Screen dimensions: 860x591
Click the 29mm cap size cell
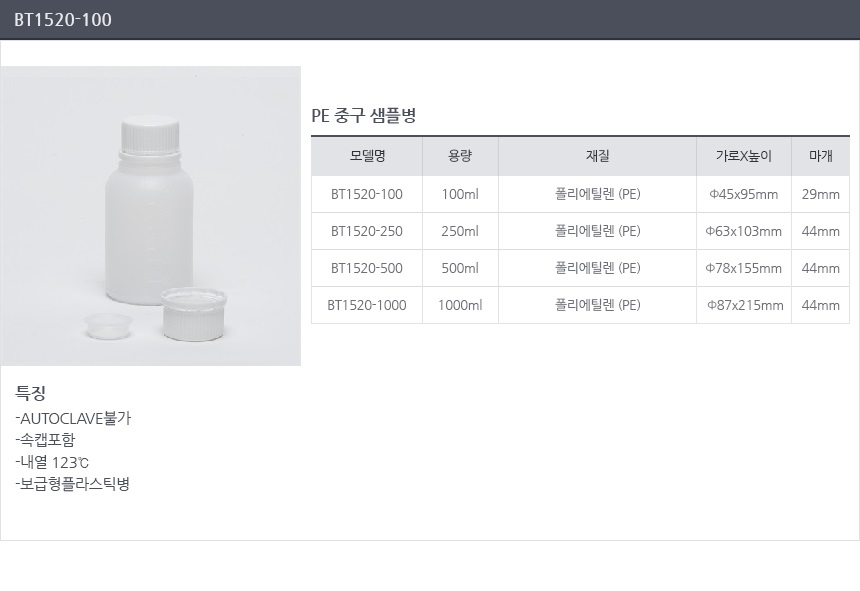[x=820, y=194]
